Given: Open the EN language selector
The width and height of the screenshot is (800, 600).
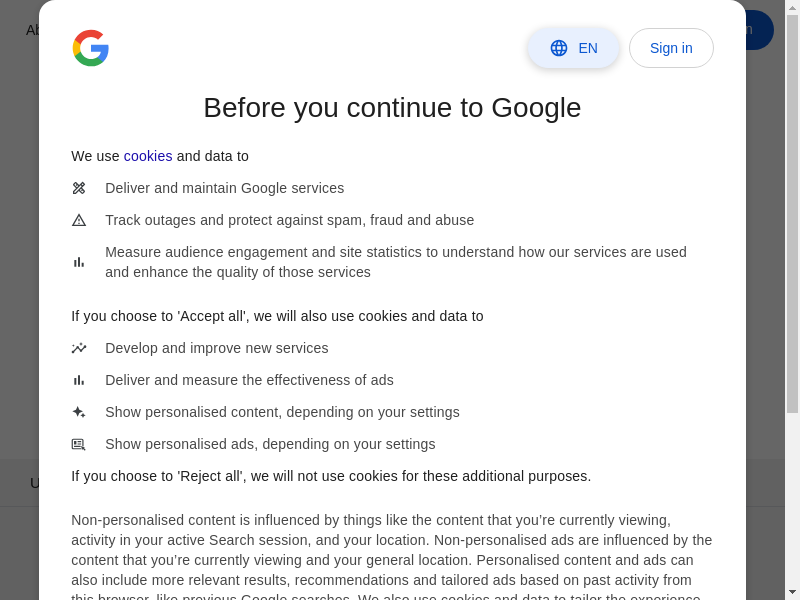Looking at the screenshot, I should point(573,48).
